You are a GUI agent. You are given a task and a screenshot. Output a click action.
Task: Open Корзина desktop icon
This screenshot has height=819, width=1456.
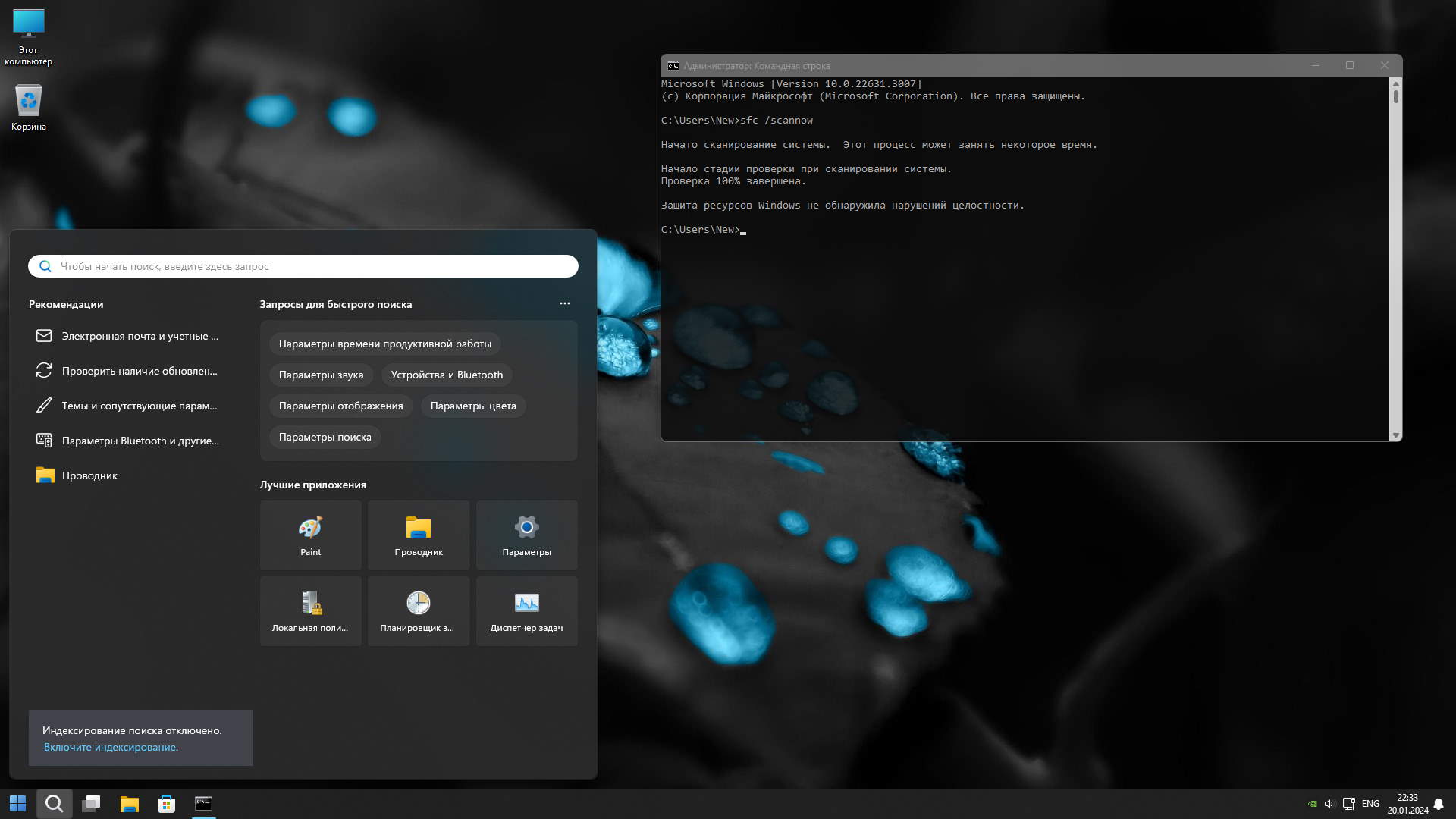pyautogui.click(x=29, y=108)
